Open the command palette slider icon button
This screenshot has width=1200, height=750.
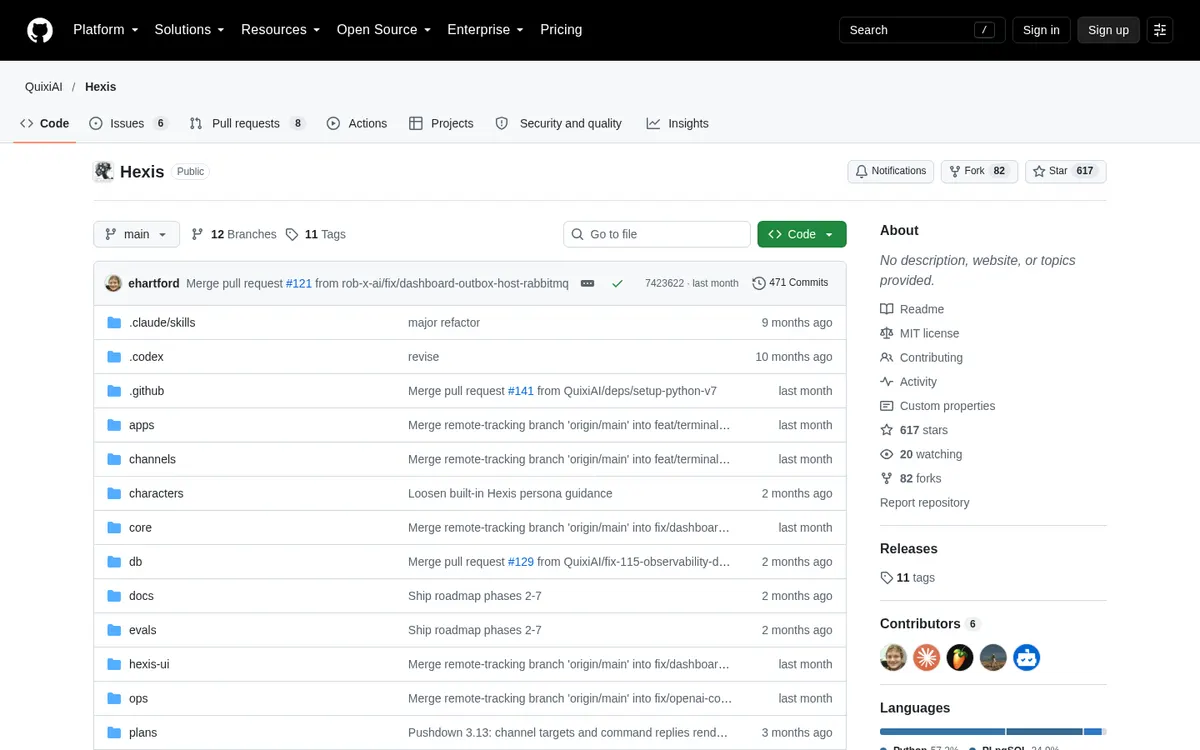point(1160,30)
